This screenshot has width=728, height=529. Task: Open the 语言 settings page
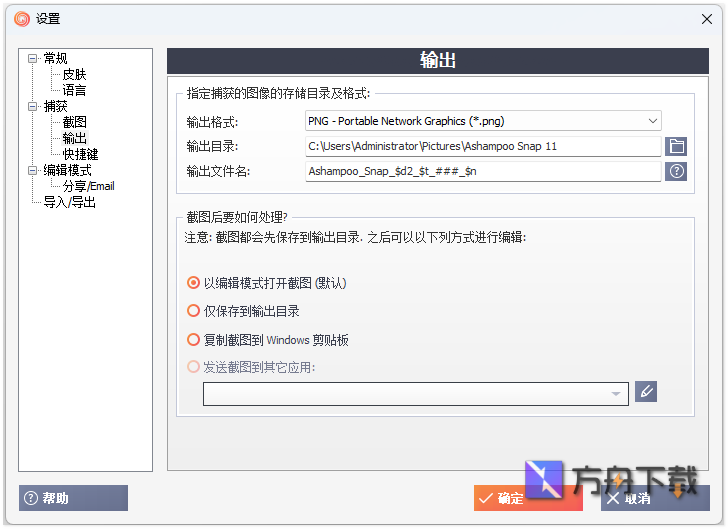coord(74,90)
